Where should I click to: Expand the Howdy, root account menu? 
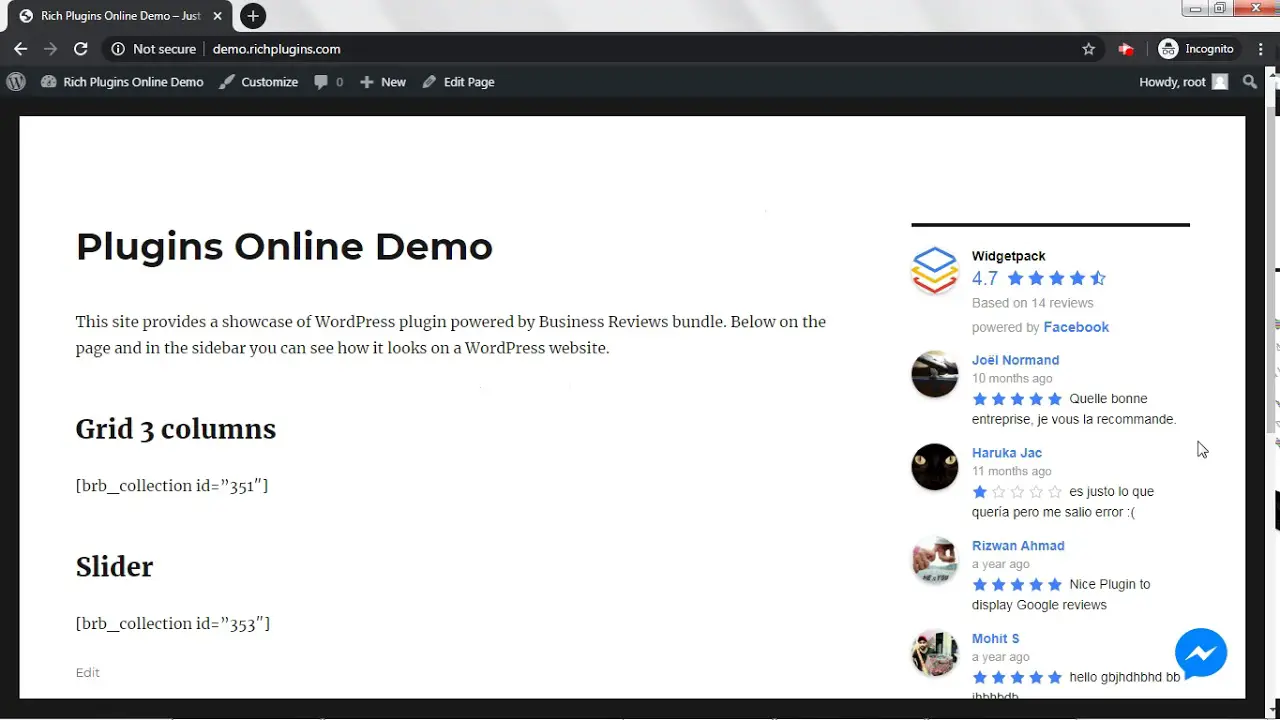[1182, 82]
